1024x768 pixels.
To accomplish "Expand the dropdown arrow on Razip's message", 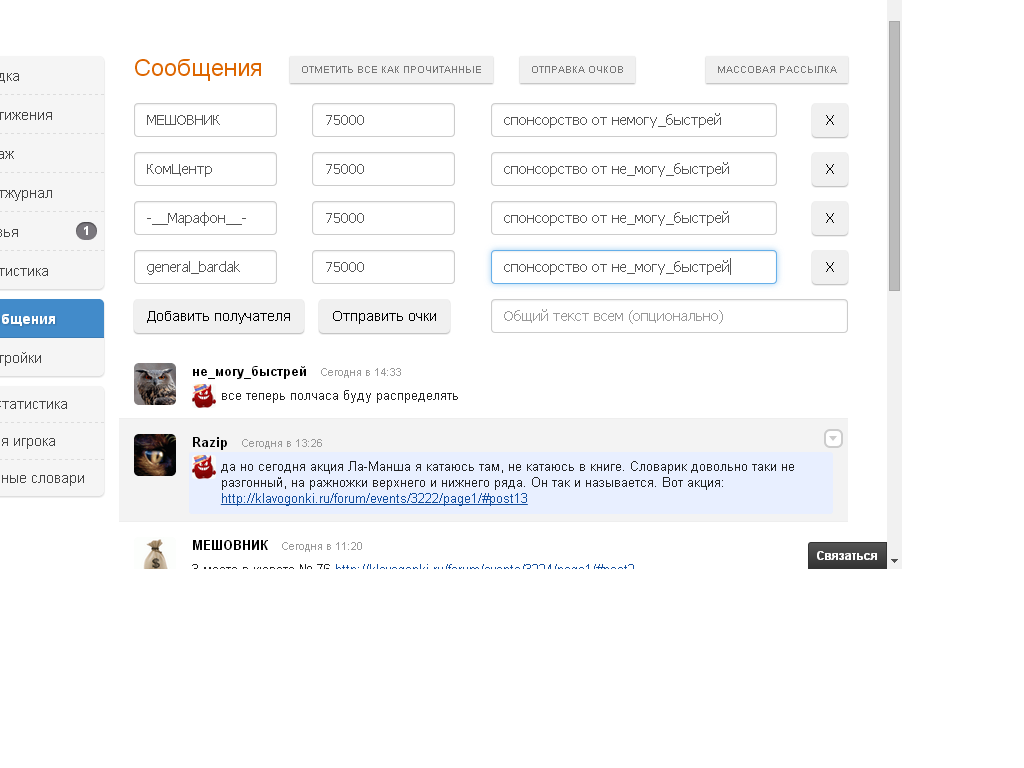I will click(833, 438).
